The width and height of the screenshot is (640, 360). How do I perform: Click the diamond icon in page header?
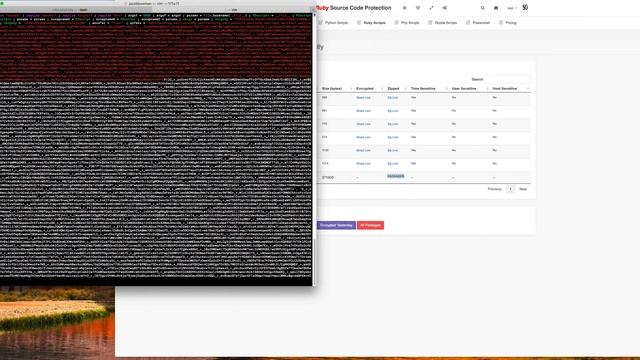pos(418,8)
